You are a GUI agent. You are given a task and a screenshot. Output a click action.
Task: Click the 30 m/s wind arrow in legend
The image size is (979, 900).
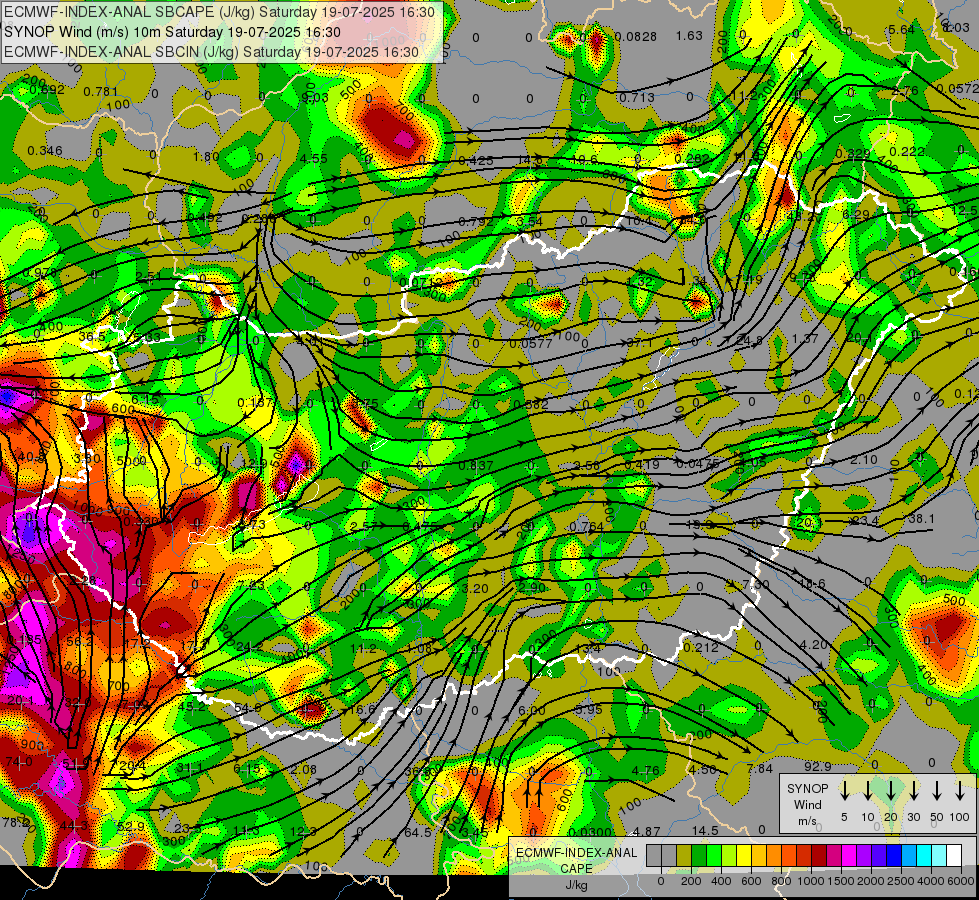coord(913,790)
